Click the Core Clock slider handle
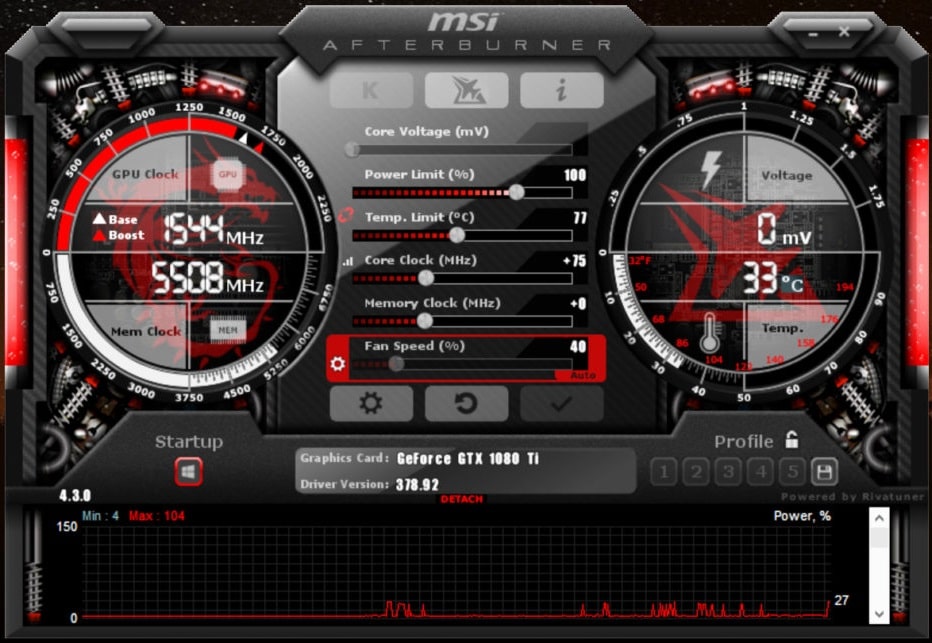 [426, 278]
